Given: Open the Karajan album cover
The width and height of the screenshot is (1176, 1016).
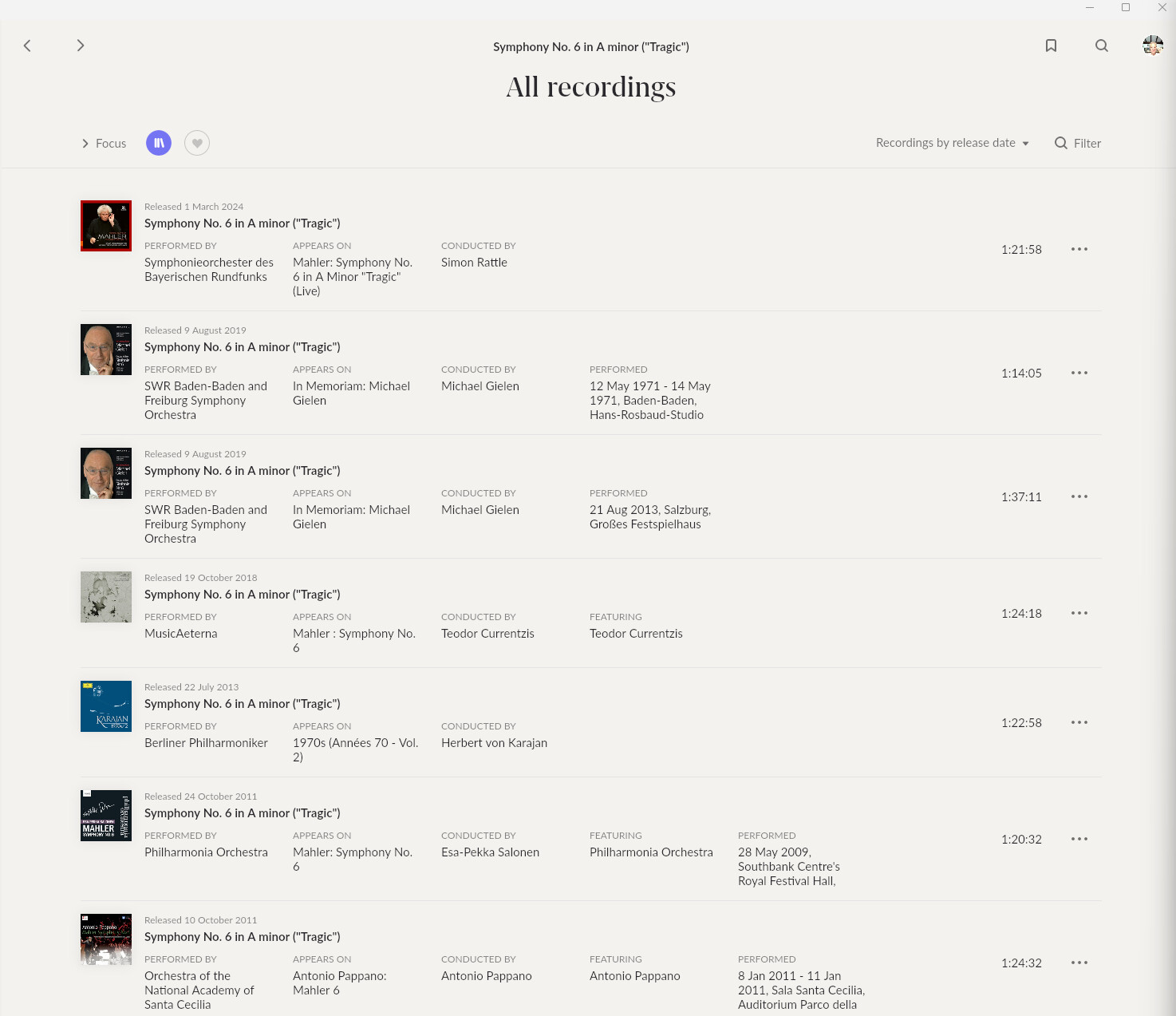Looking at the screenshot, I should click(106, 706).
